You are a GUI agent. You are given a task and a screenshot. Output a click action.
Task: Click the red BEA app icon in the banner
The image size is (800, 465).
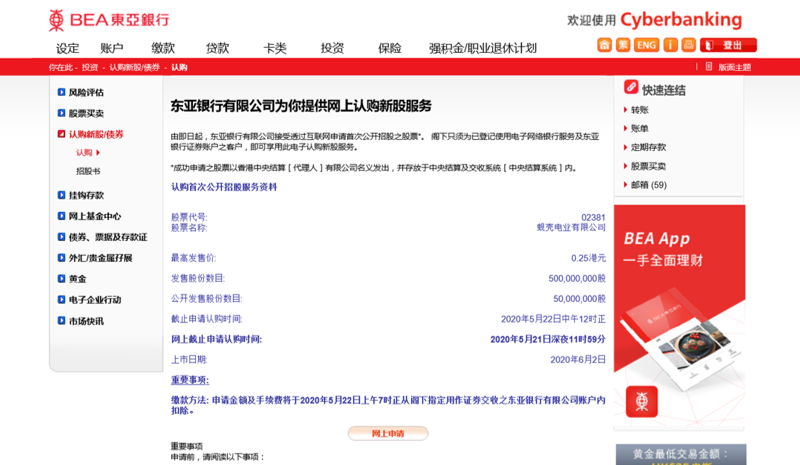tap(642, 402)
